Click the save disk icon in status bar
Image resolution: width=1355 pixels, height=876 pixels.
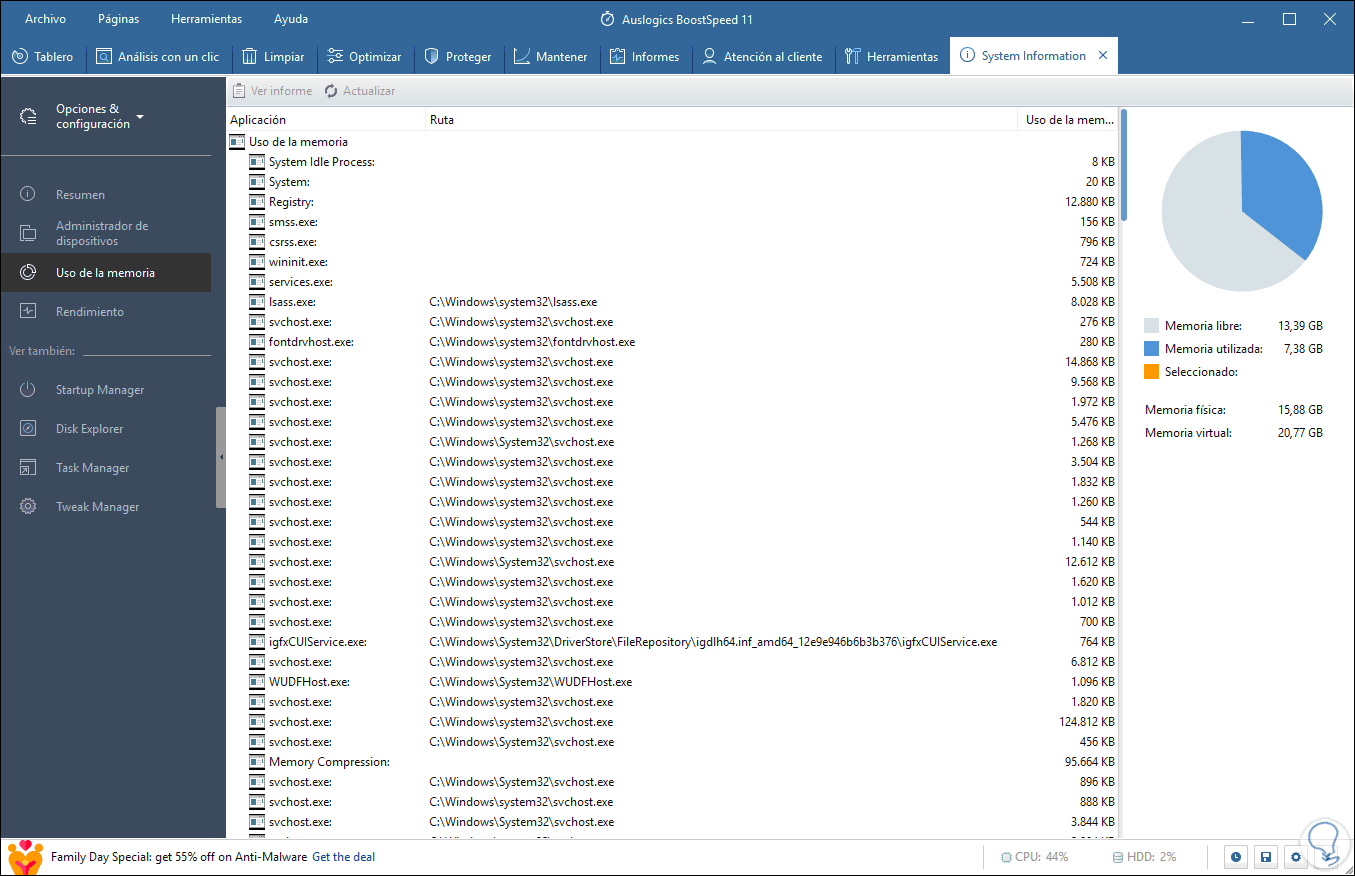(x=1266, y=857)
